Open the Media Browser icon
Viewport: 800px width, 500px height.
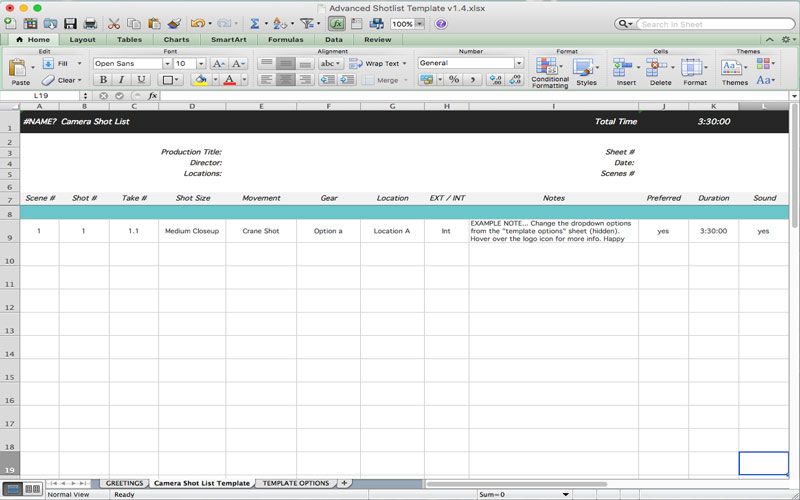coord(377,23)
